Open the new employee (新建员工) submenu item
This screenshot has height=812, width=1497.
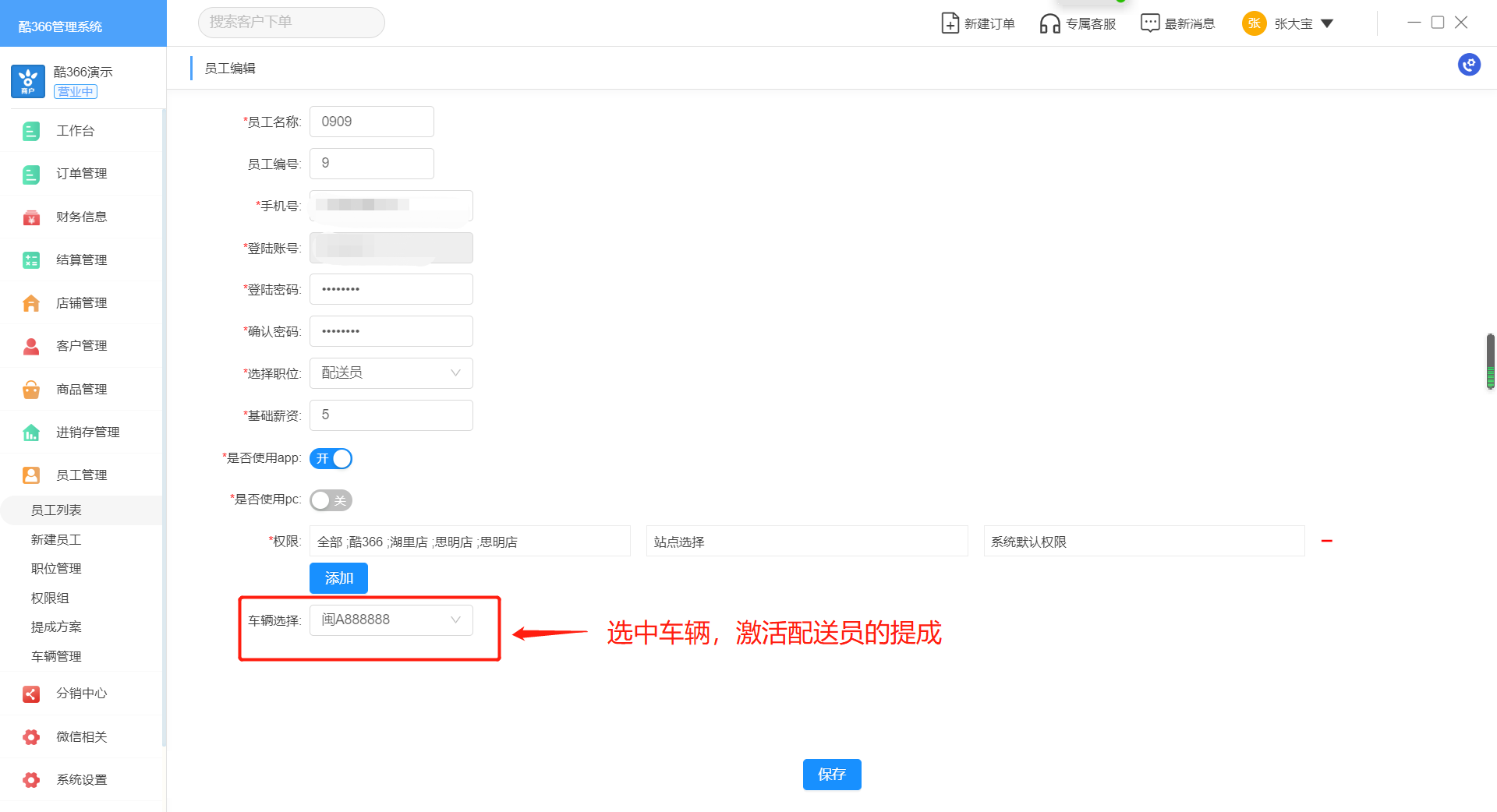(56, 539)
